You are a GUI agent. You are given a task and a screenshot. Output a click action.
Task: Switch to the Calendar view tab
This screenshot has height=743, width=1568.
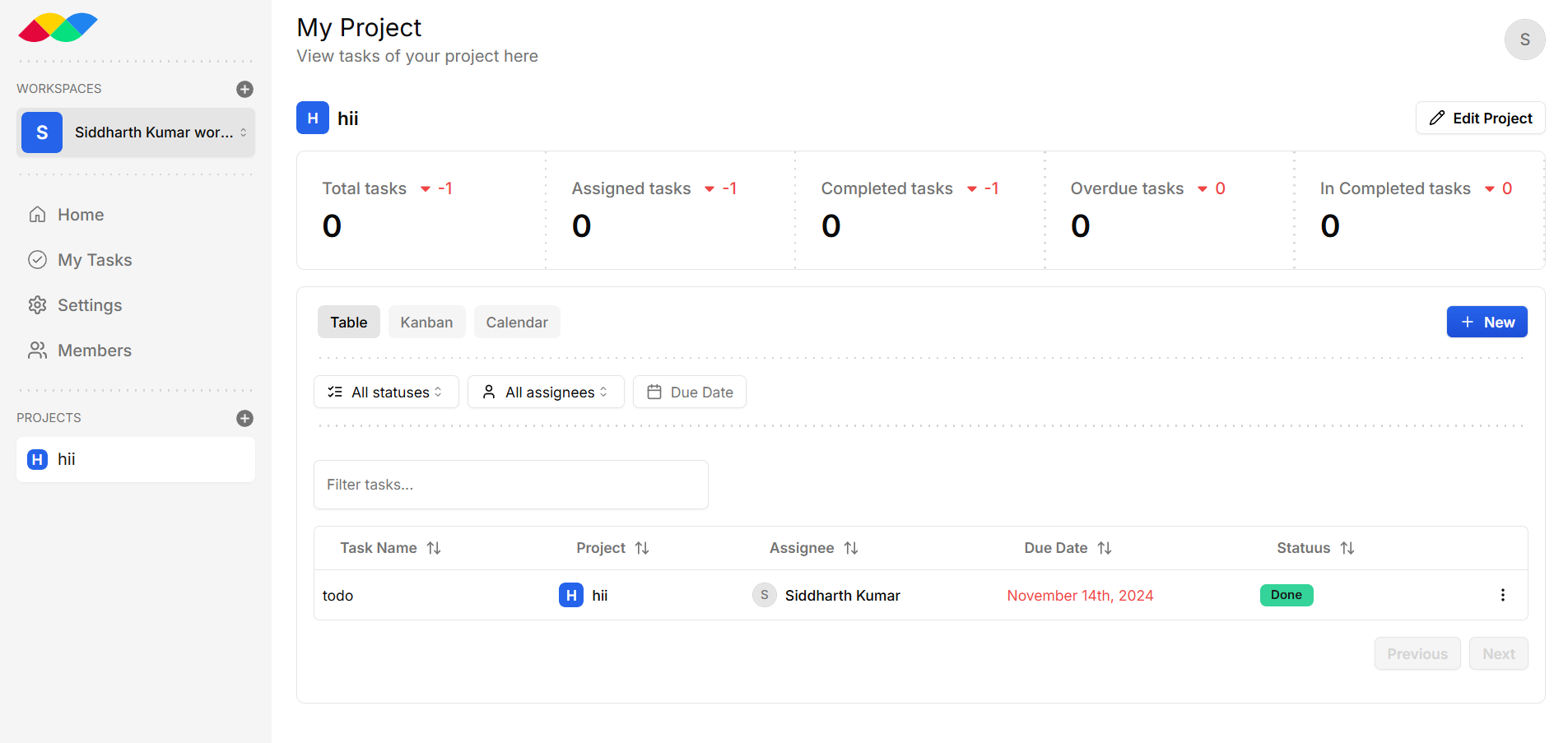(x=517, y=323)
